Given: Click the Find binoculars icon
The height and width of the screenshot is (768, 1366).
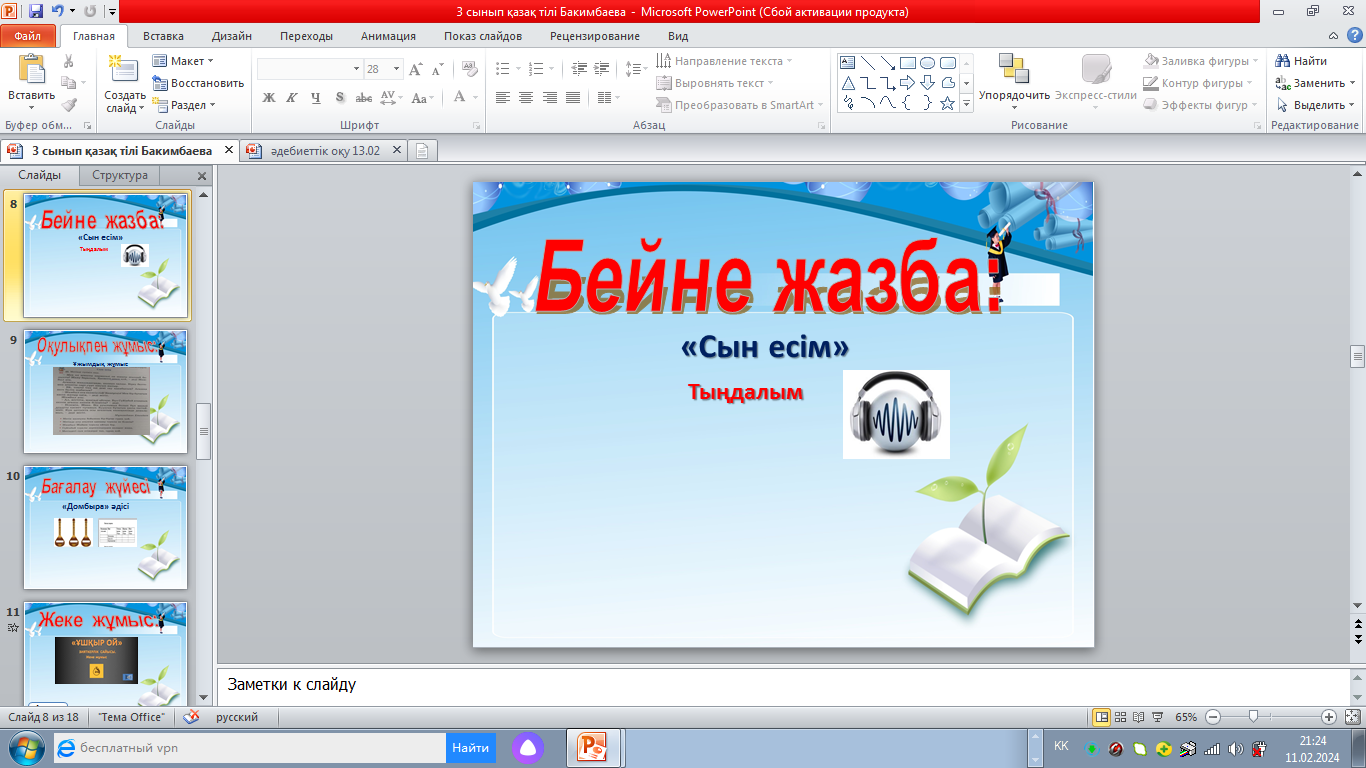Looking at the screenshot, I should (x=1283, y=61).
